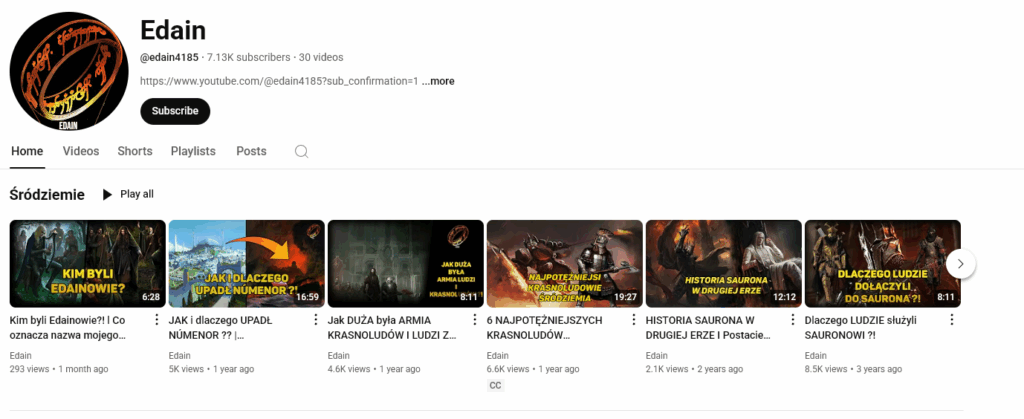This screenshot has height=419, width=1024.
Task: Click the 16:59 duration badge
Action: click(x=308, y=297)
